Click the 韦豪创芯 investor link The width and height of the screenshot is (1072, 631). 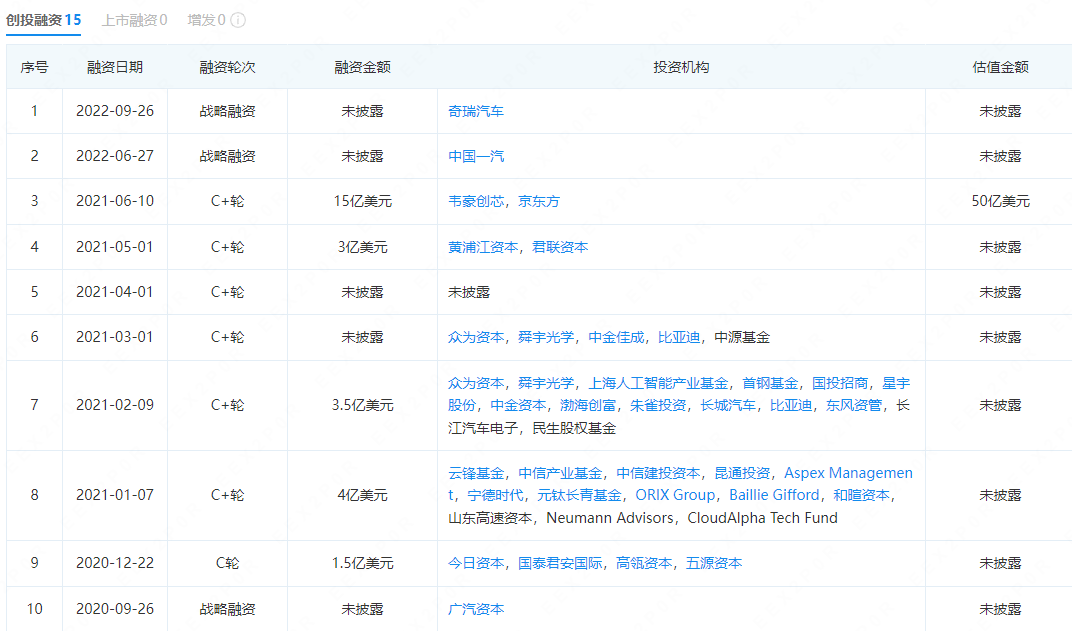476,201
